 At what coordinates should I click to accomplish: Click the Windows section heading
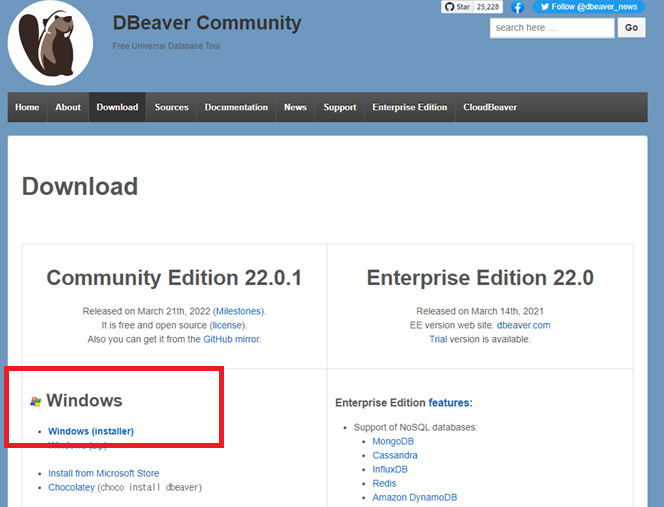84,400
